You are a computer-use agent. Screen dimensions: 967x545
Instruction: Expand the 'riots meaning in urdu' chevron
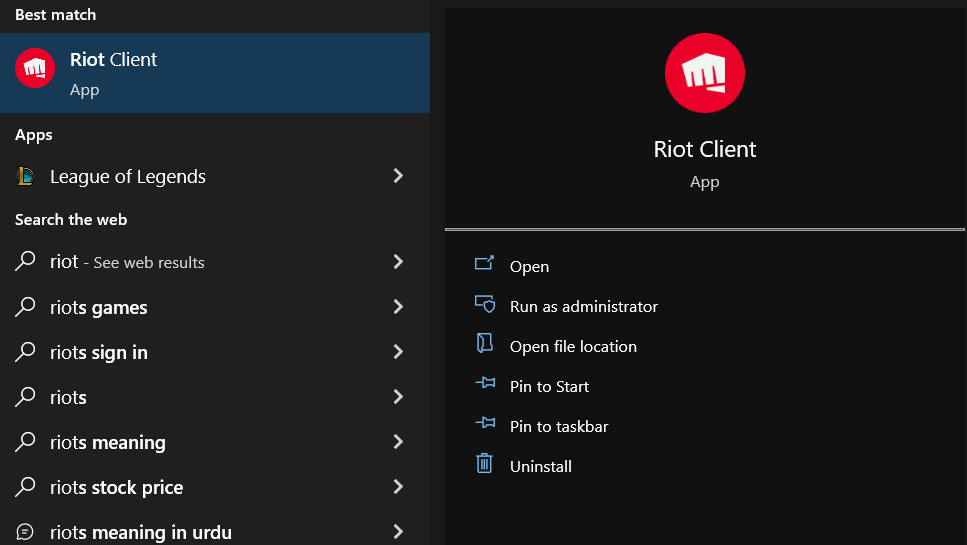(x=398, y=531)
